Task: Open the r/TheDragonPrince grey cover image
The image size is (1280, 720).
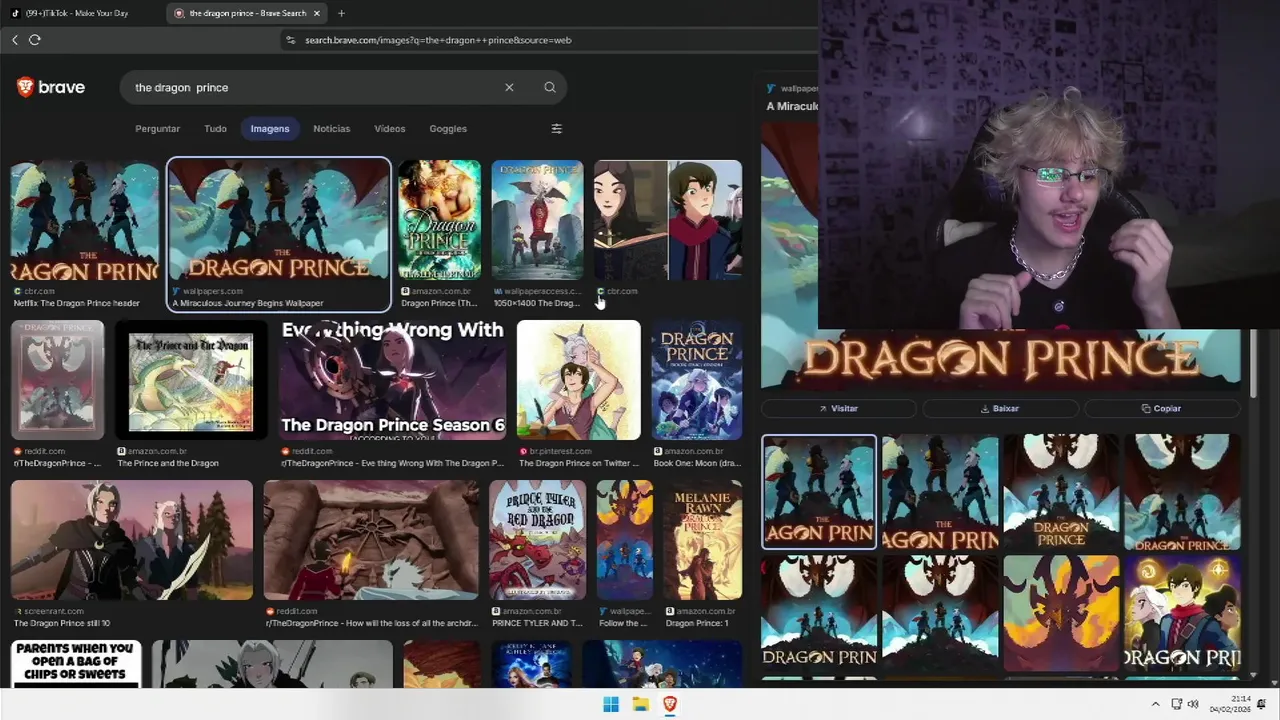Action: (x=57, y=380)
